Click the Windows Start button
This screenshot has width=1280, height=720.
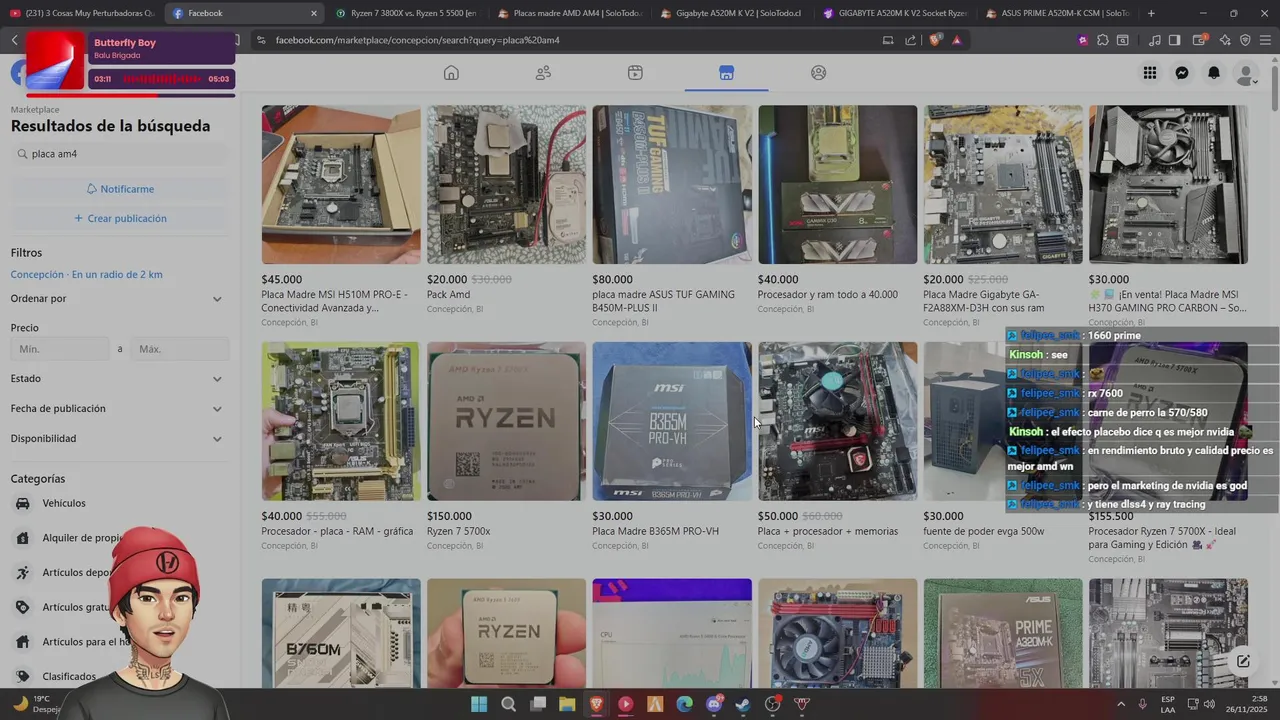(479, 704)
